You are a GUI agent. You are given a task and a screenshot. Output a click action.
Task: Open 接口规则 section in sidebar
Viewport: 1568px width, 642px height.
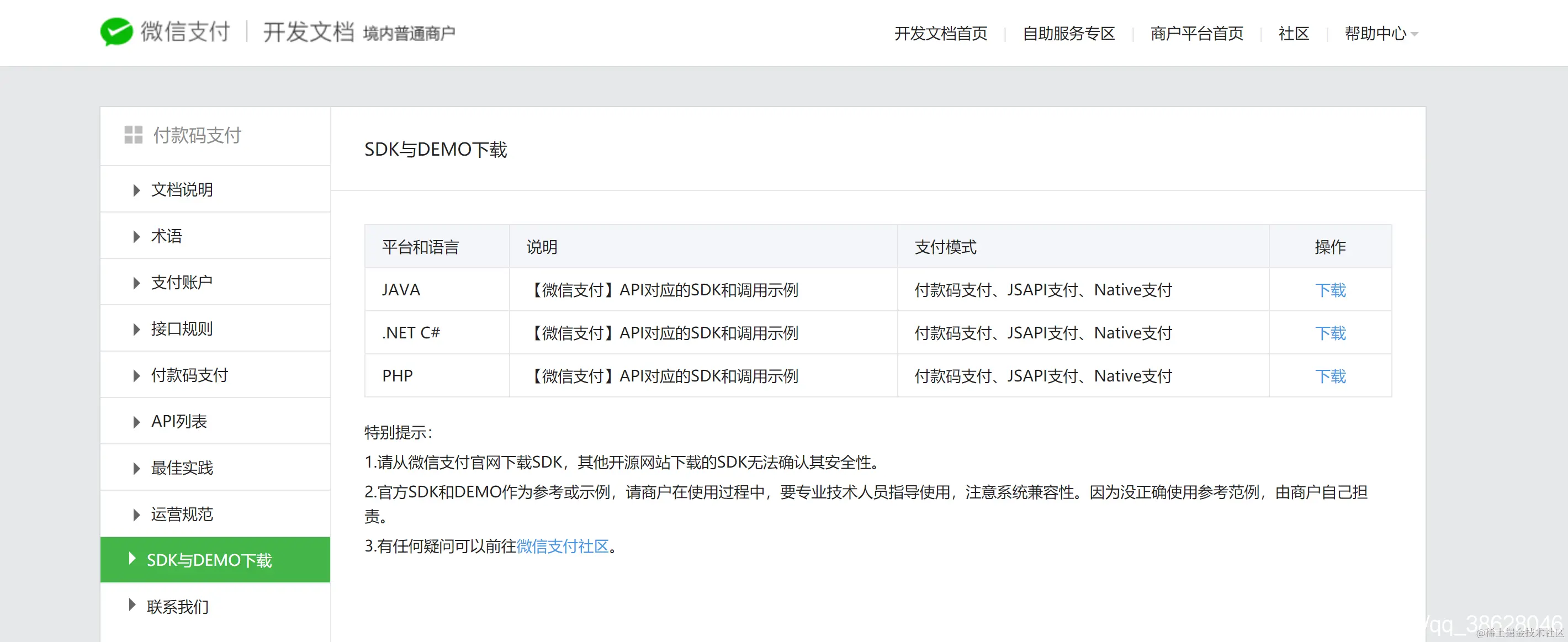[x=182, y=328]
